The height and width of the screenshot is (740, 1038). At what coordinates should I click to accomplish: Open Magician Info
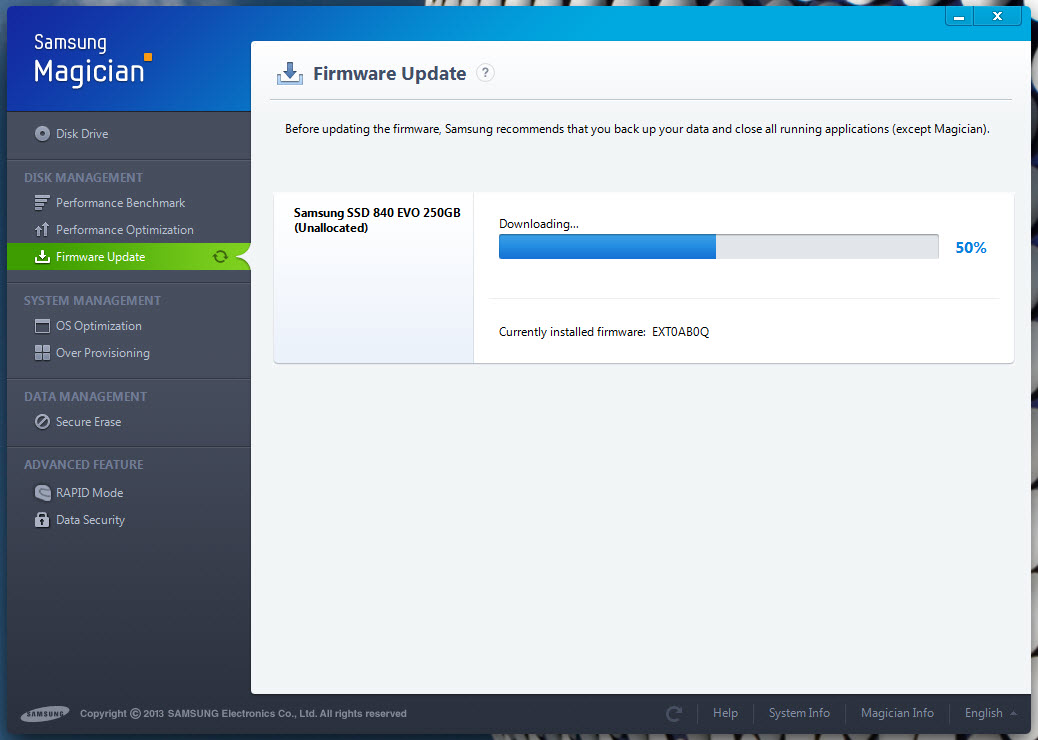tap(897, 713)
